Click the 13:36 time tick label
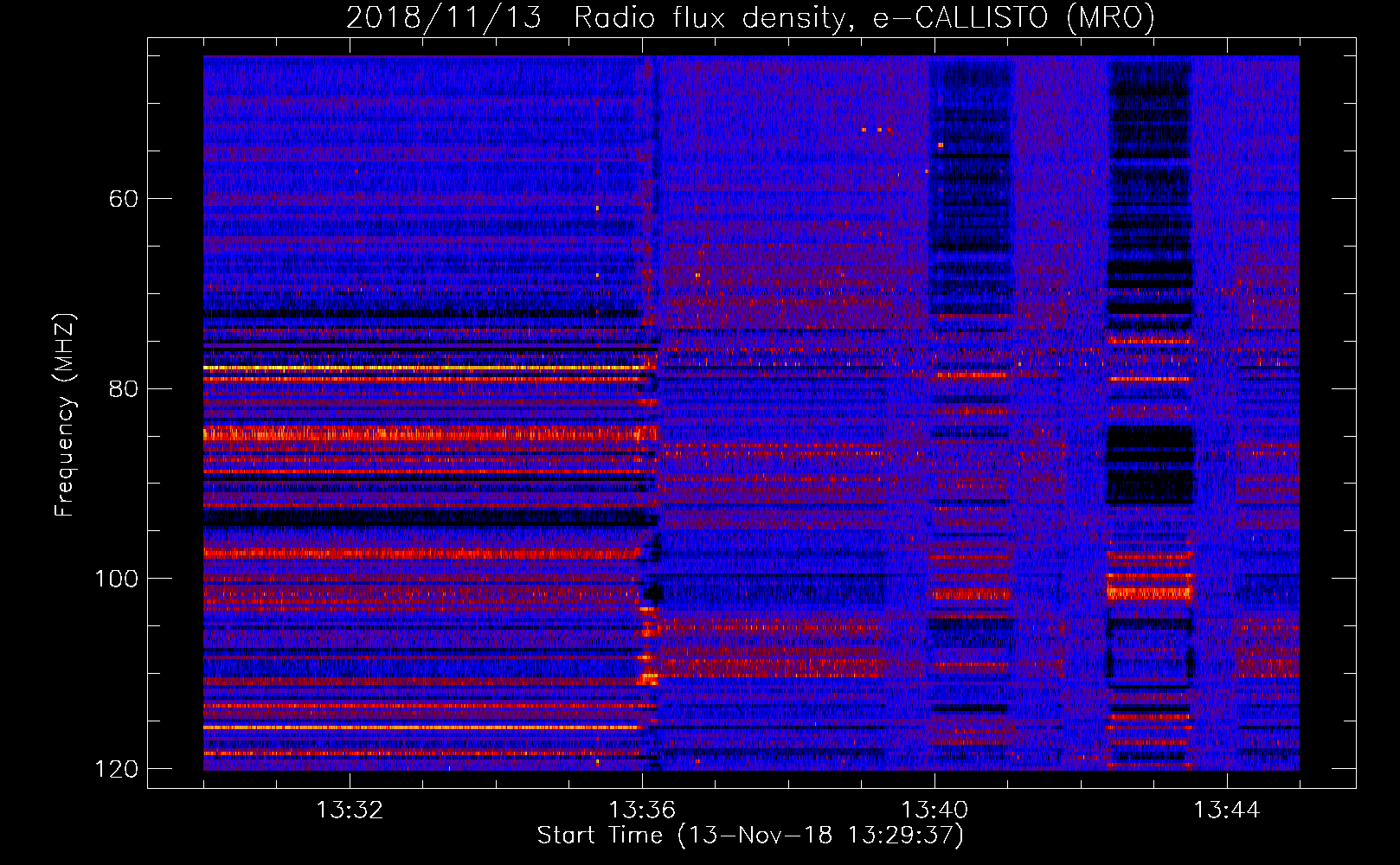The image size is (1400, 865). (x=642, y=811)
